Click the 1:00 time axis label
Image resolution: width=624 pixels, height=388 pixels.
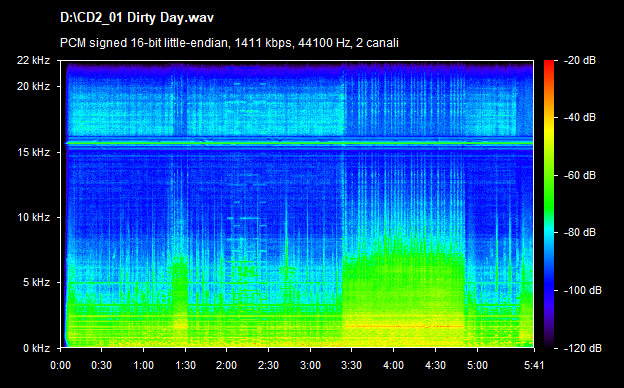pos(143,365)
